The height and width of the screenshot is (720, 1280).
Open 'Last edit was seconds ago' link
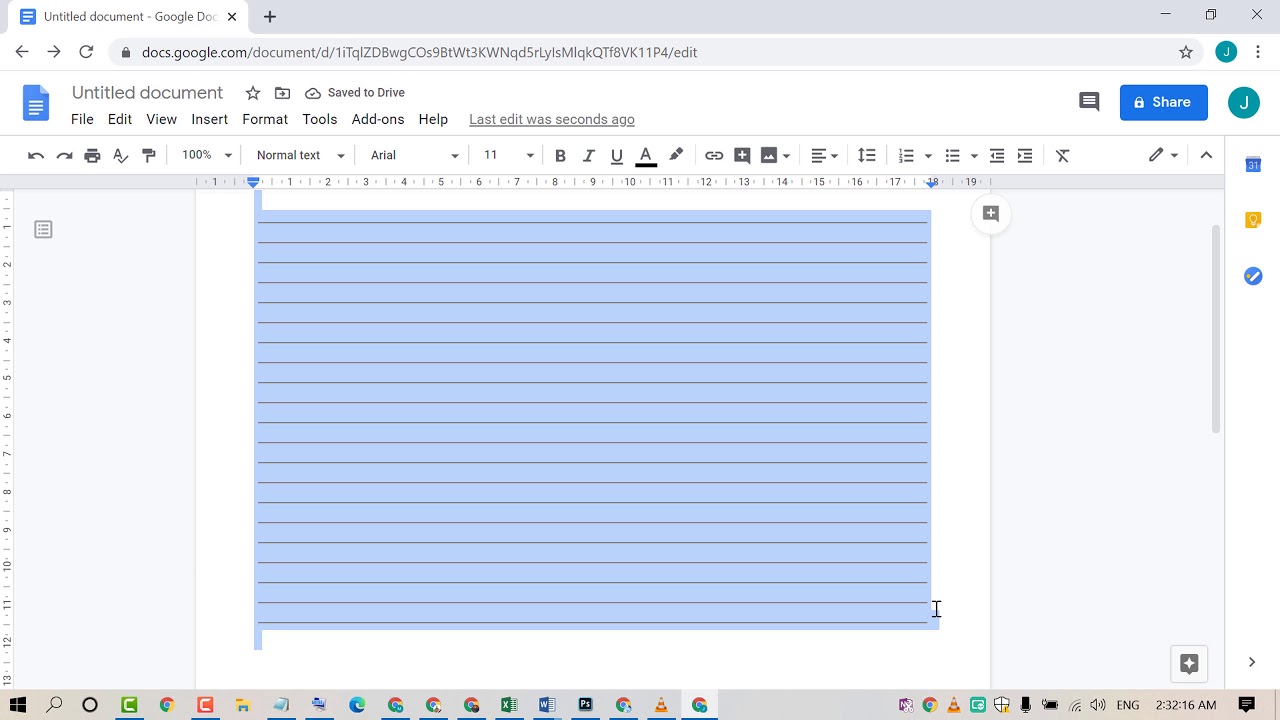(x=551, y=119)
